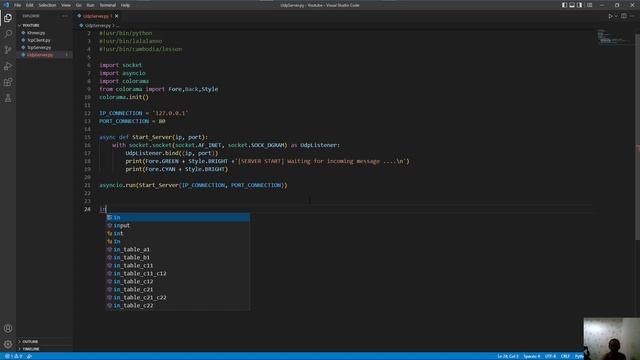Expand the OUTLINE section
This screenshot has height=360, width=640.
[44, 341]
